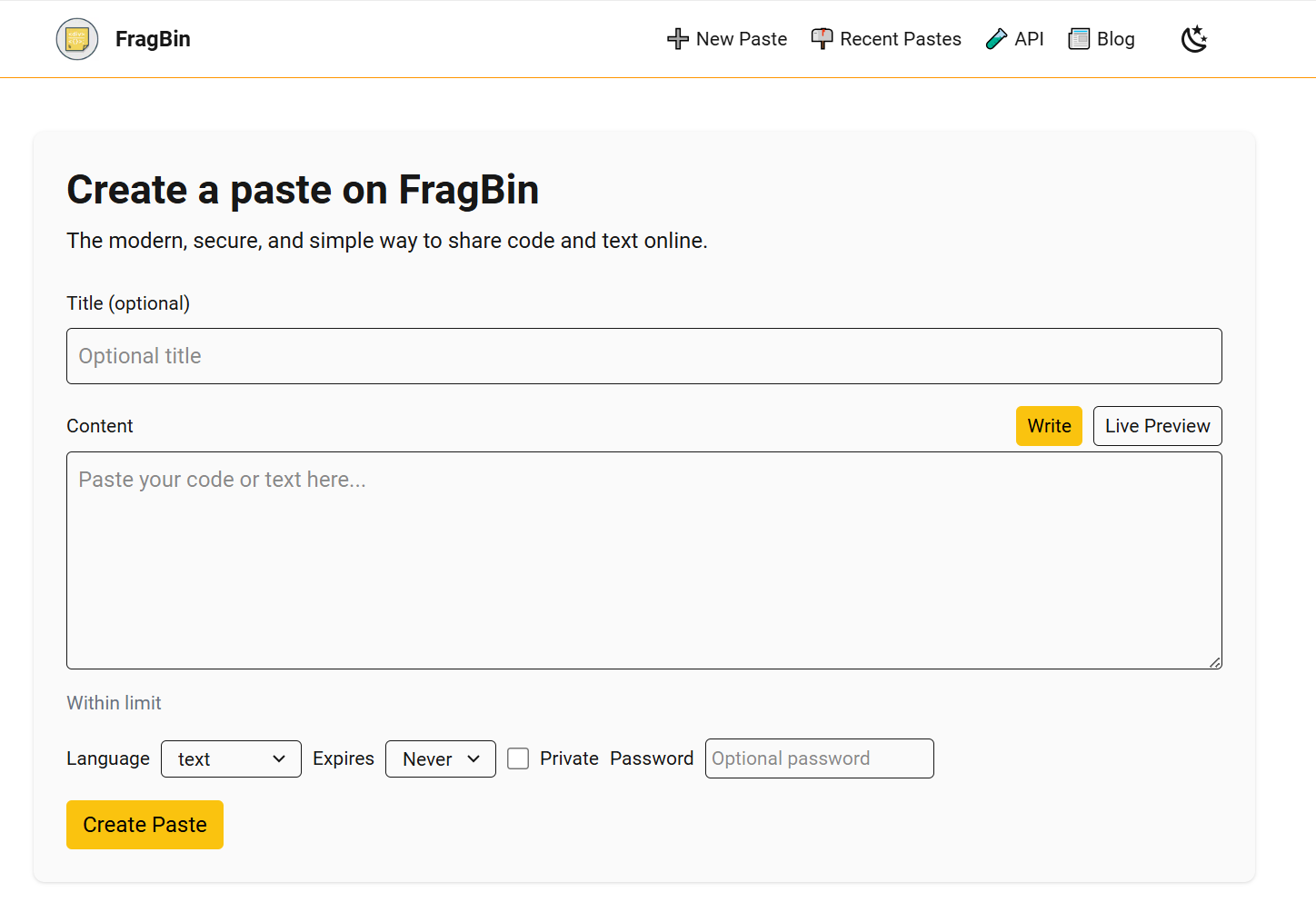Click the plus icon beside New Paste
Viewport: 1316px width, 902px height.
coord(677,39)
